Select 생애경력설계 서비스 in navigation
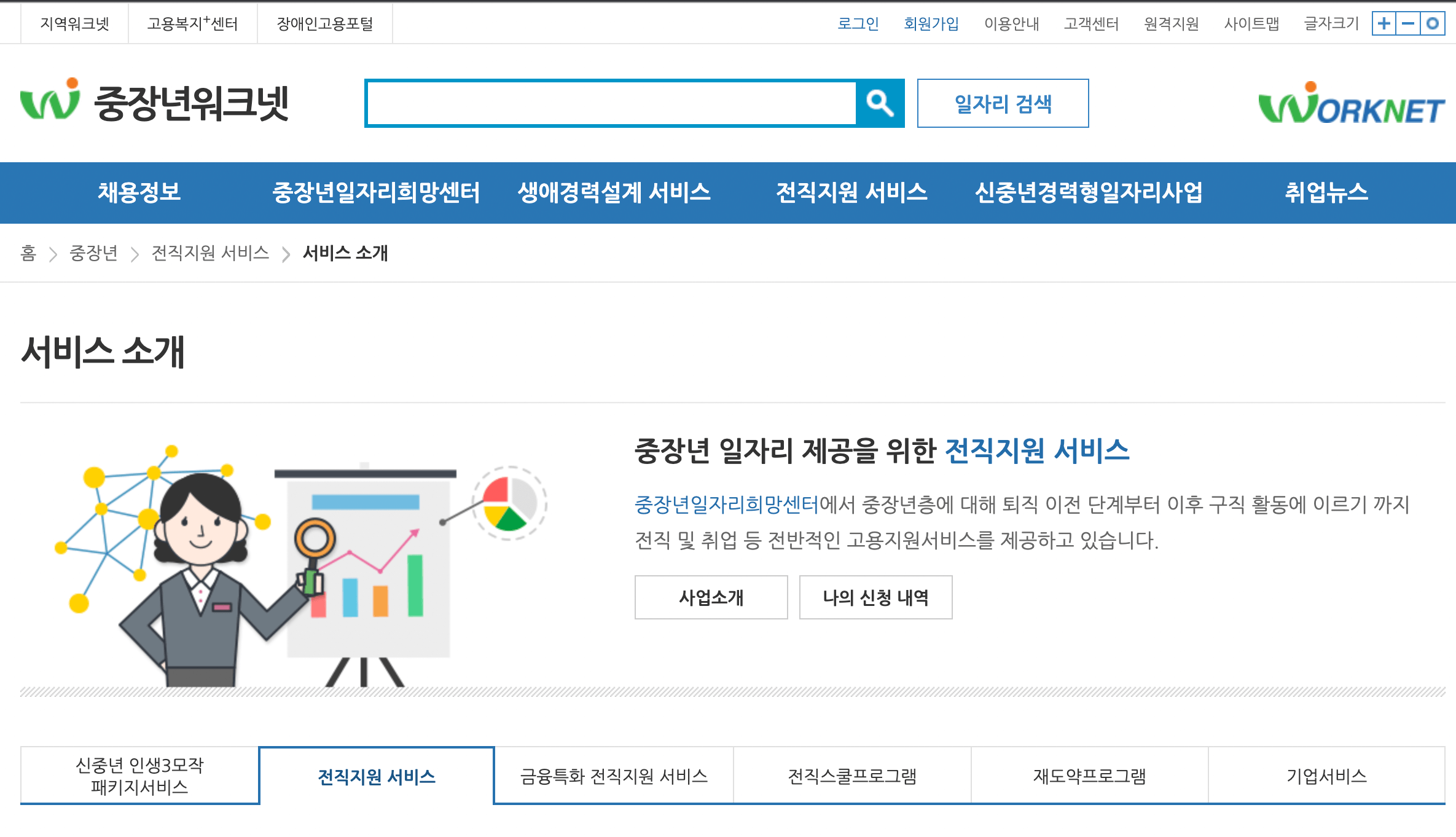This screenshot has width=1456, height=837. click(614, 192)
